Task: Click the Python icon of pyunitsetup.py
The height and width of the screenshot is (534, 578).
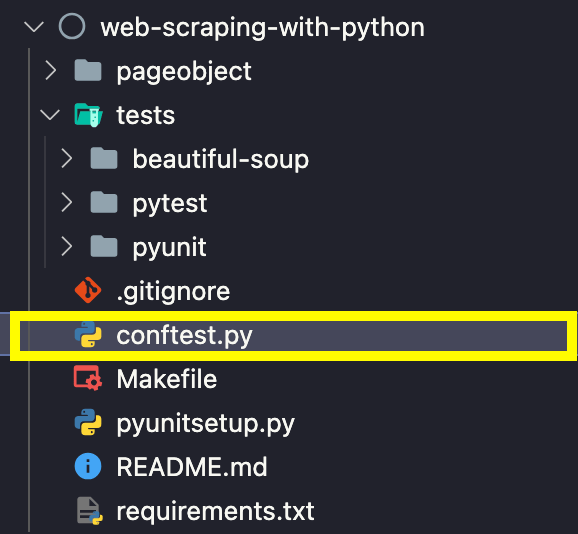Action: pos(88,422)
